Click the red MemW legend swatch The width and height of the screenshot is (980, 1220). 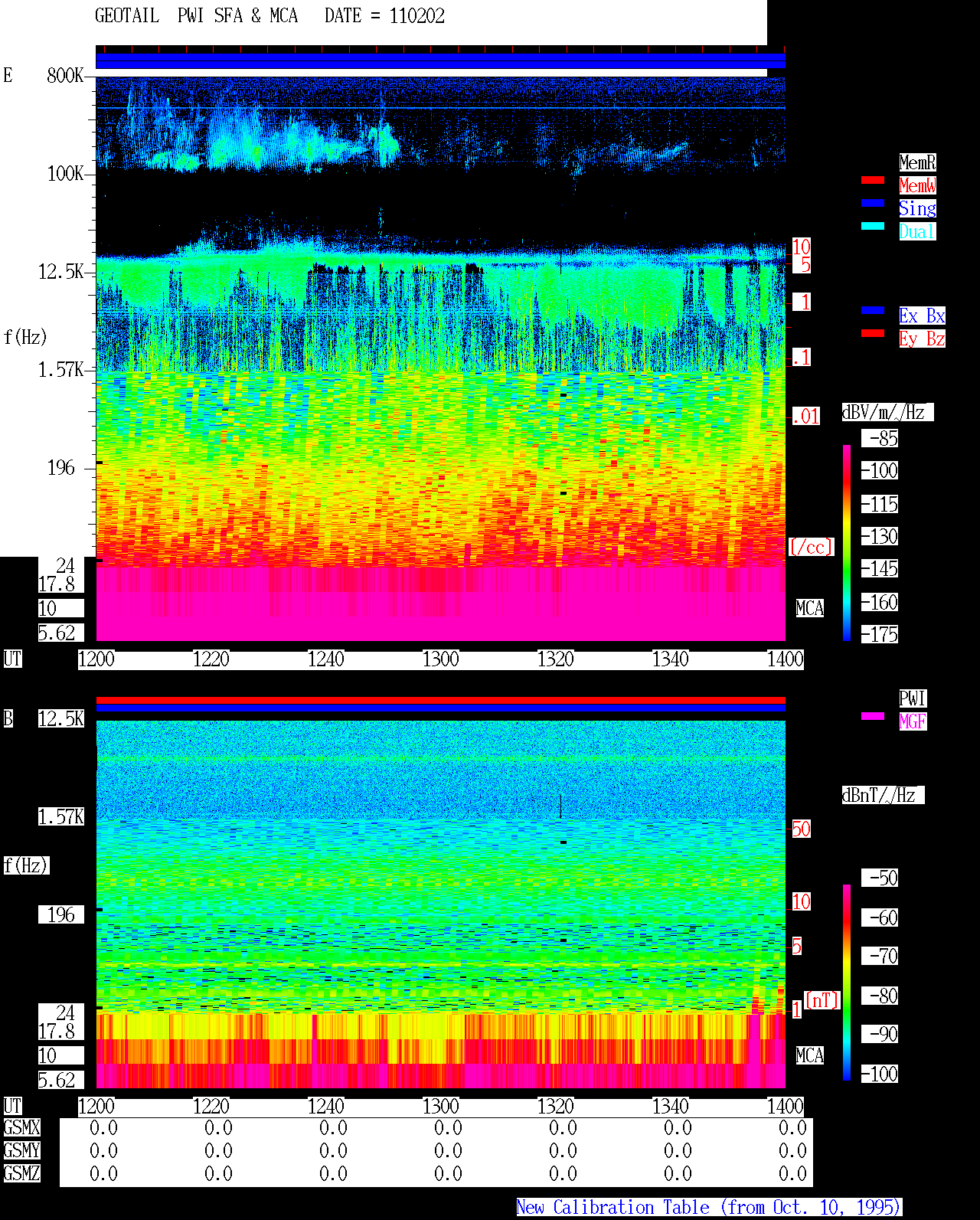pyautogui.click(x=873, y=180)
